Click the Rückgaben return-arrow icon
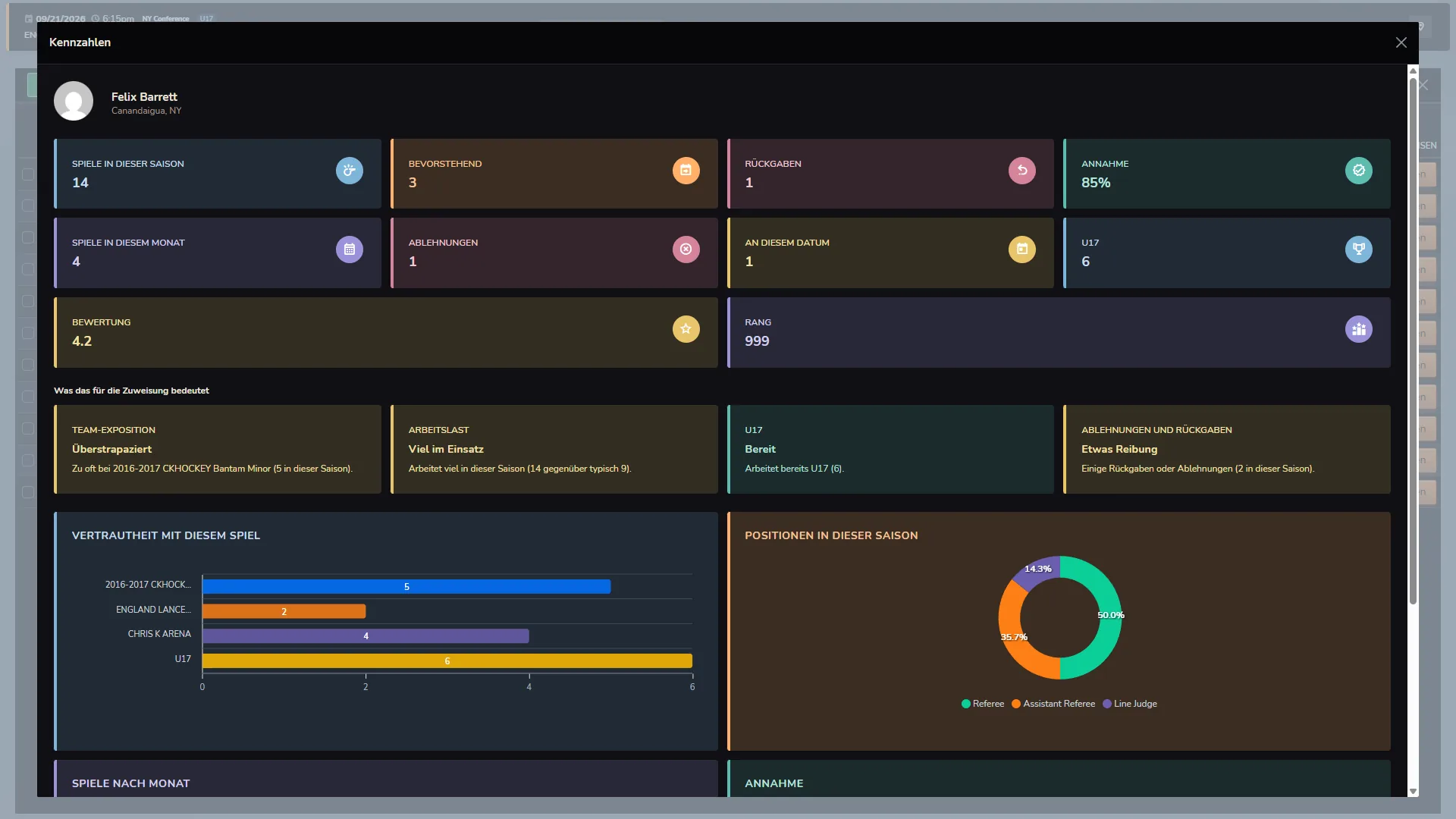The height and width of the screenshot is (819, 1456). coord(1022,171)
